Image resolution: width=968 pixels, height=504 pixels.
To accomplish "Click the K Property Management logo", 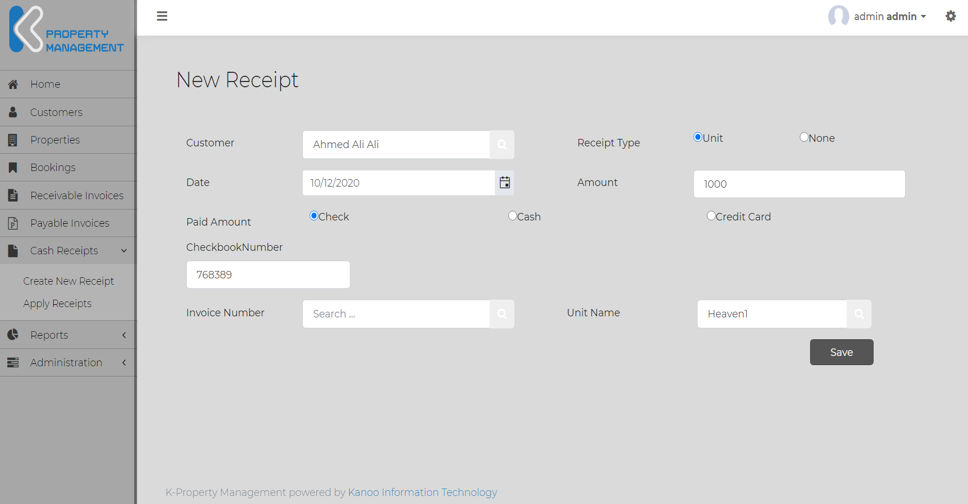I will [x=67, y=32].
